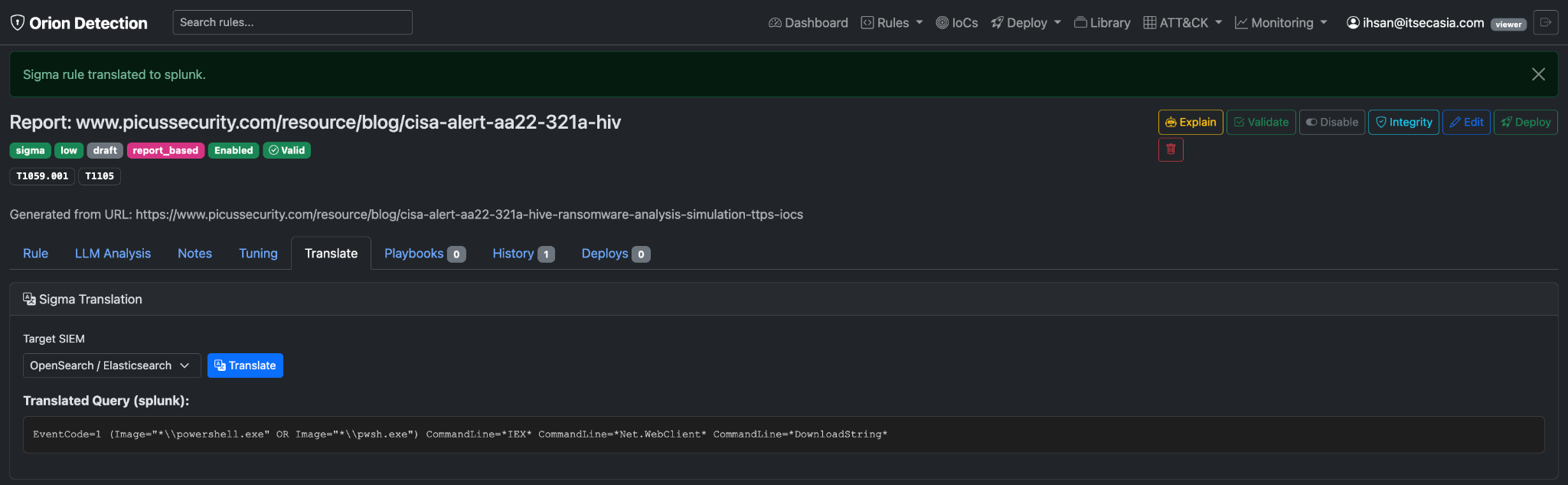Click the Rules code icon
Image resolution: width=1568 pixels, height=485 pixels.
[x=867, y=23]
